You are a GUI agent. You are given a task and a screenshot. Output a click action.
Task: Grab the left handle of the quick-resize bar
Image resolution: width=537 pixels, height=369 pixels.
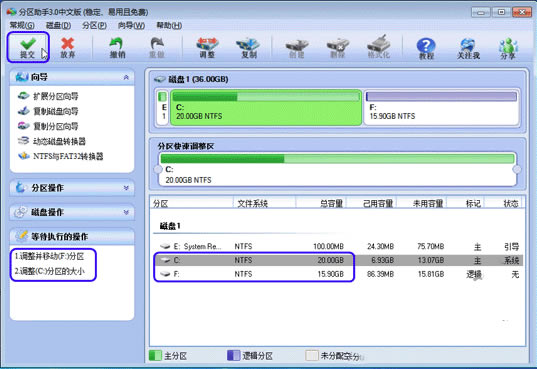158,169
